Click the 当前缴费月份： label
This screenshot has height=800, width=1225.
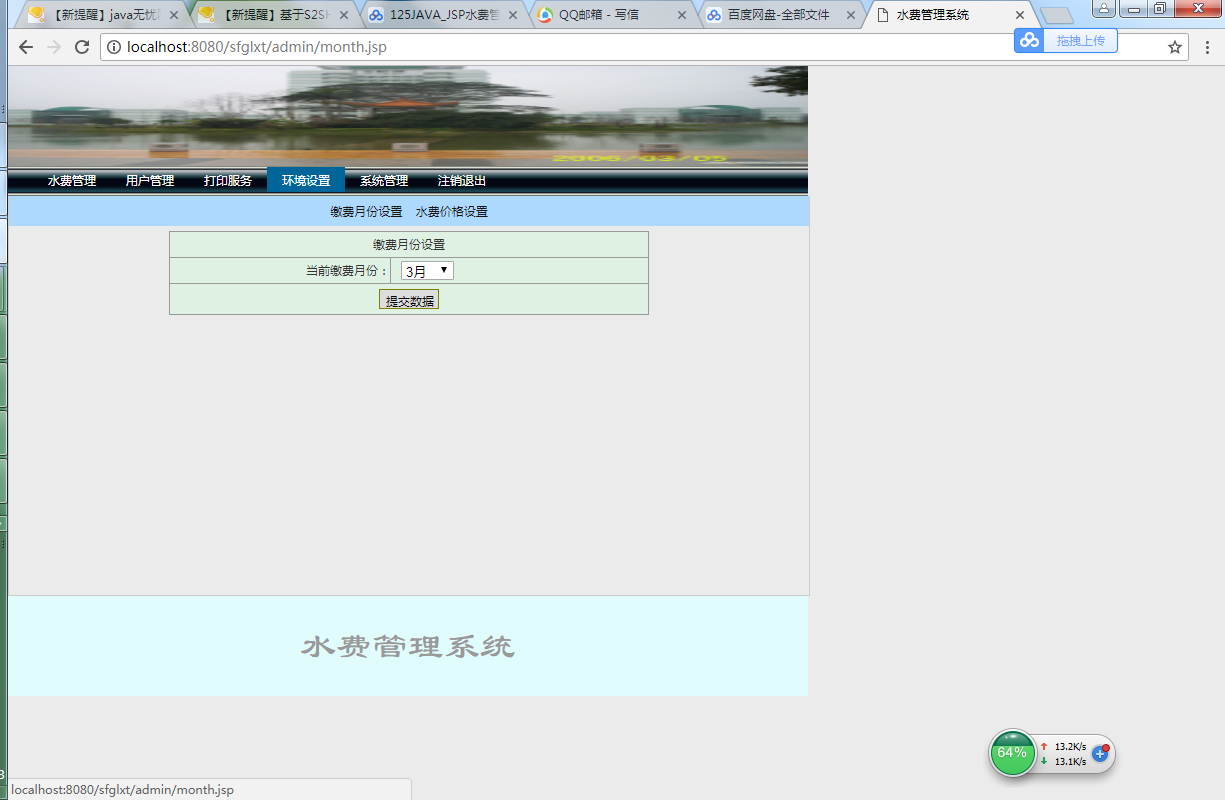click(347, 271)
